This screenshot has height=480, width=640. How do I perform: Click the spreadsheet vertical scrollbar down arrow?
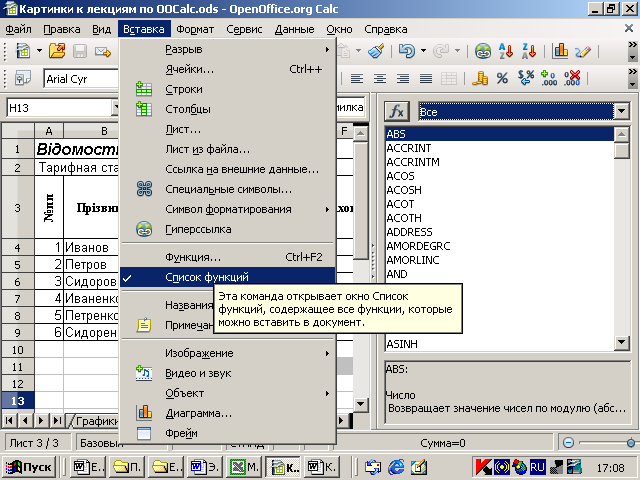(x=360, y=404)
